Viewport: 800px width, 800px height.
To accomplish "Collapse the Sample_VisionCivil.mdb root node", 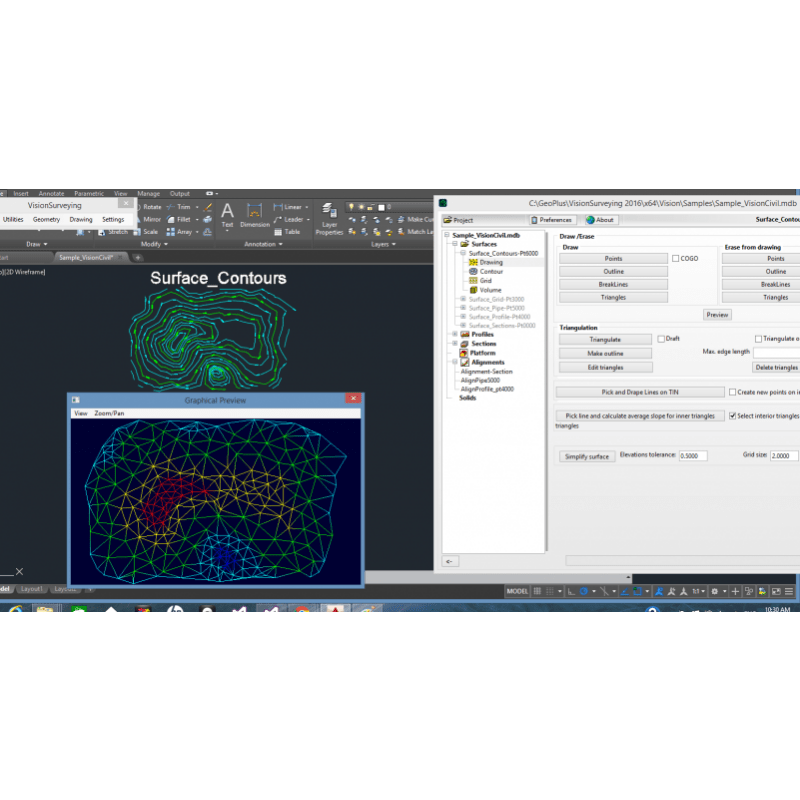I will 447,235.
